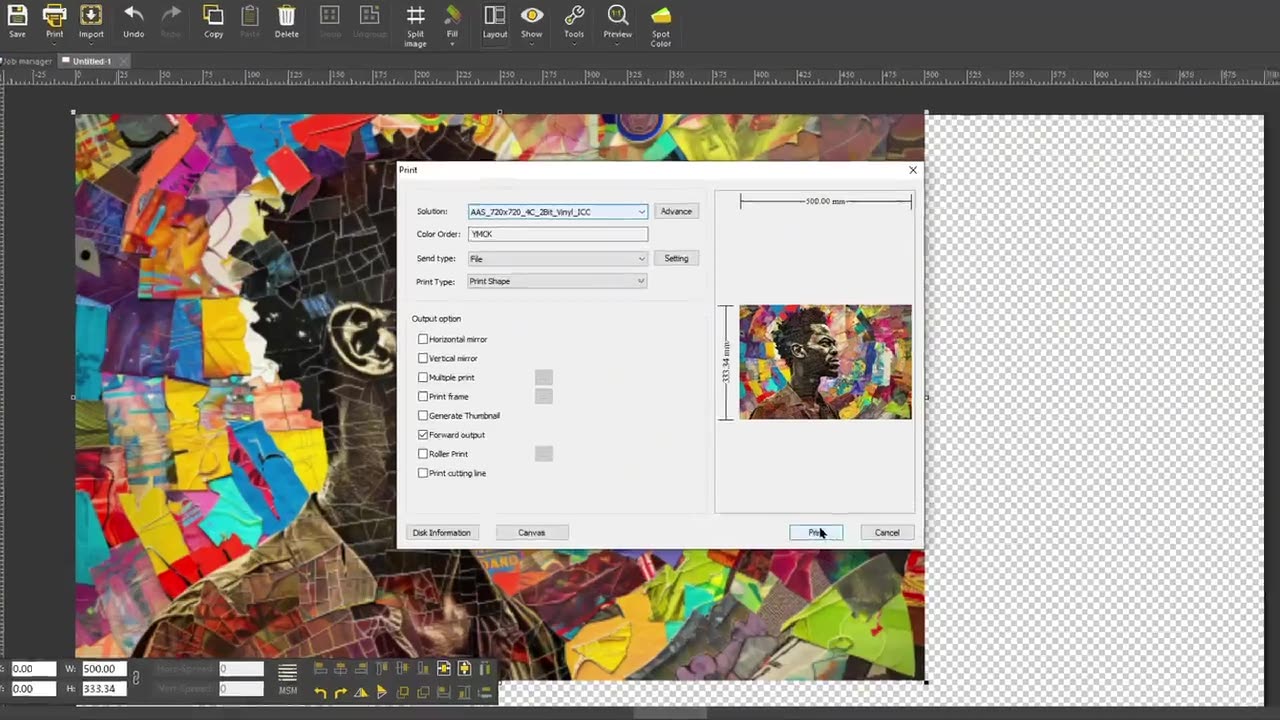
Task: Open the Split image tool
Action: 415,26
